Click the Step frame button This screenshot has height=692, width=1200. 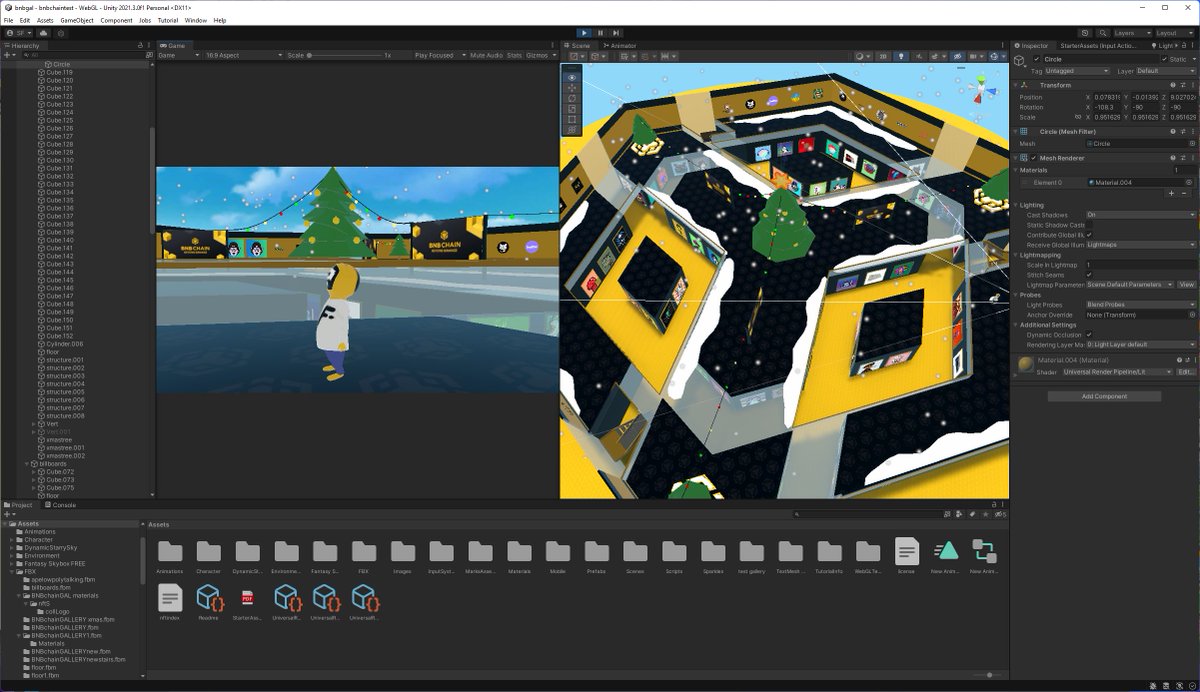coord(616,33)
